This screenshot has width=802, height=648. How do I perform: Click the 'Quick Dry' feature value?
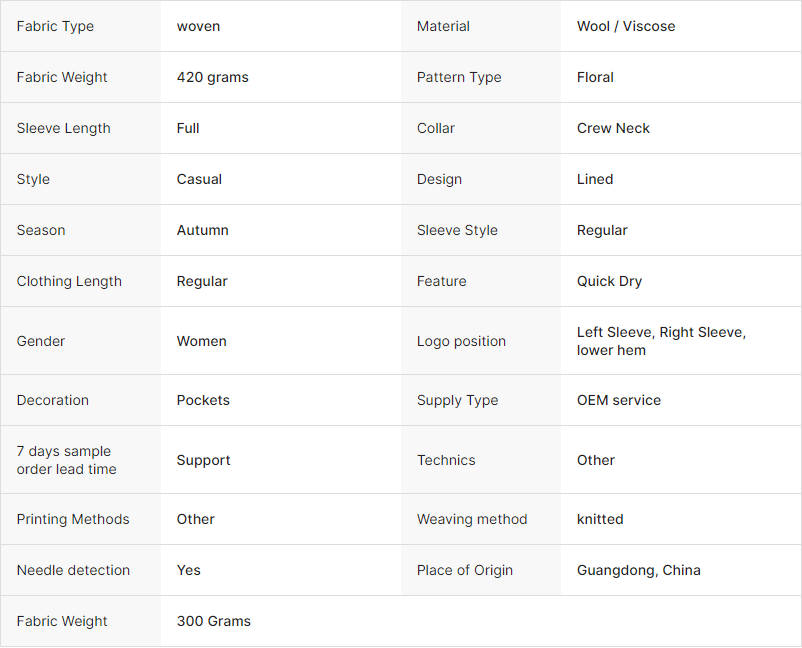(x=609, y=281)
